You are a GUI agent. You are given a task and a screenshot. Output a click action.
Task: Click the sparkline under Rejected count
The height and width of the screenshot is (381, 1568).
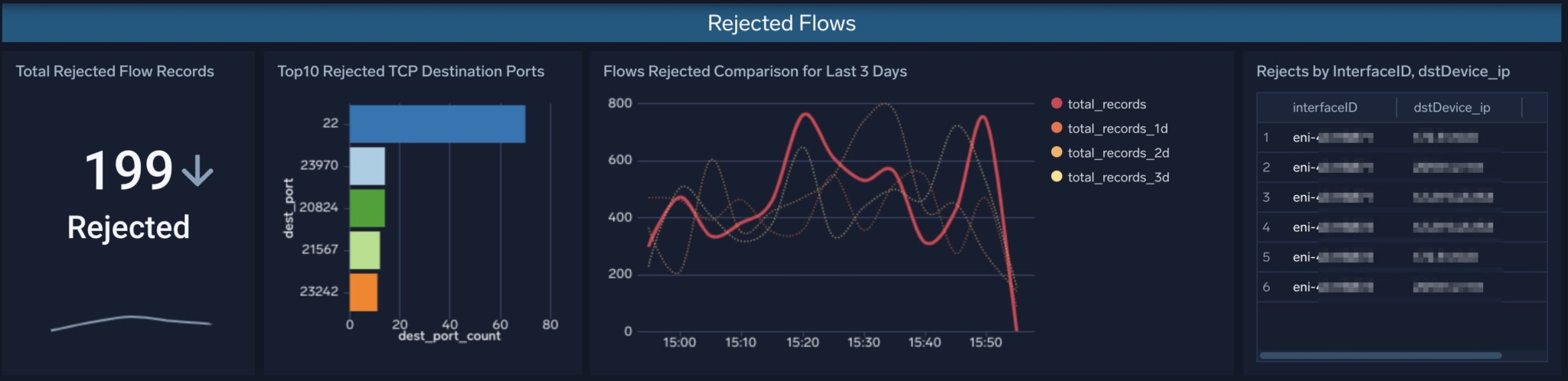131,323
